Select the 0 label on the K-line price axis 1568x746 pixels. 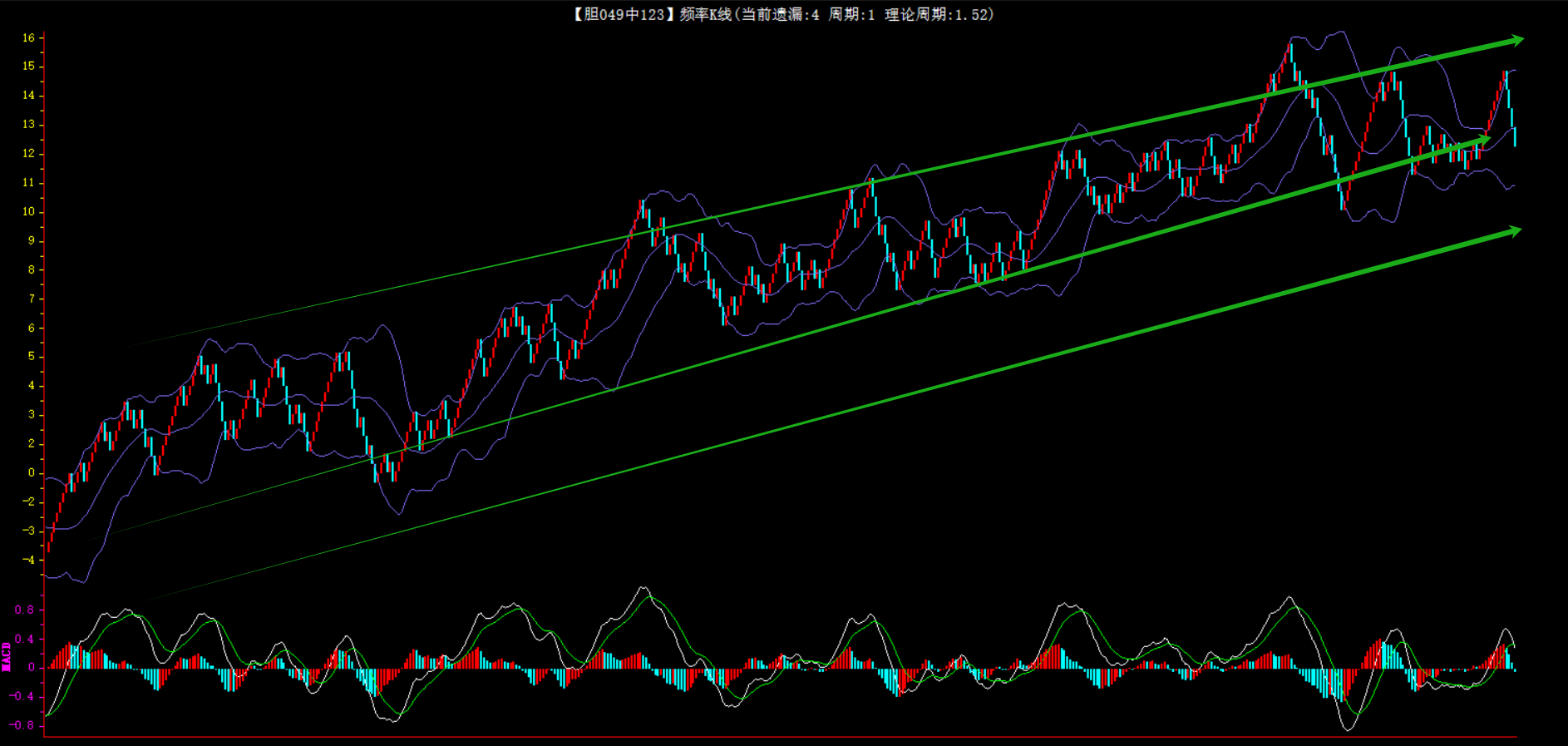click(x=32, y=473)
